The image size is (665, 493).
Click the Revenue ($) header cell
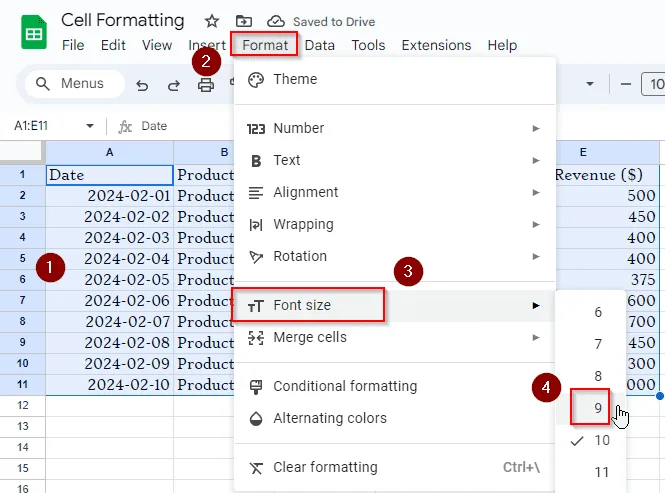[x=607, y=175]
